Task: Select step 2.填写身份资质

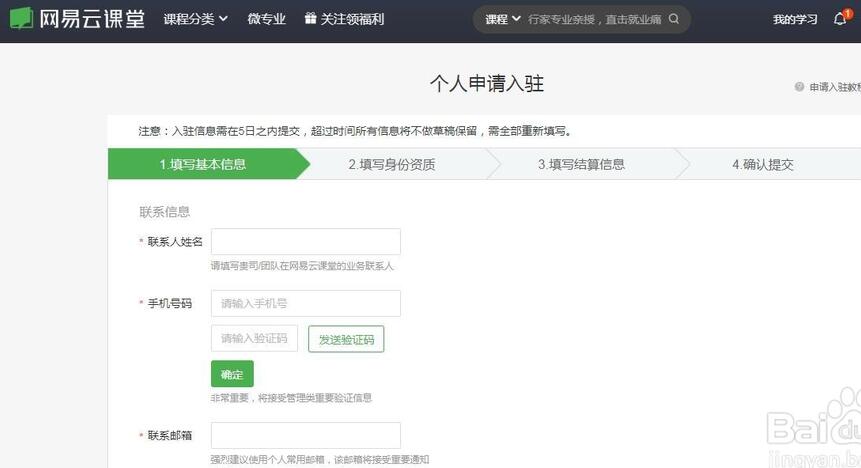Action: click(x=392, y=164)
